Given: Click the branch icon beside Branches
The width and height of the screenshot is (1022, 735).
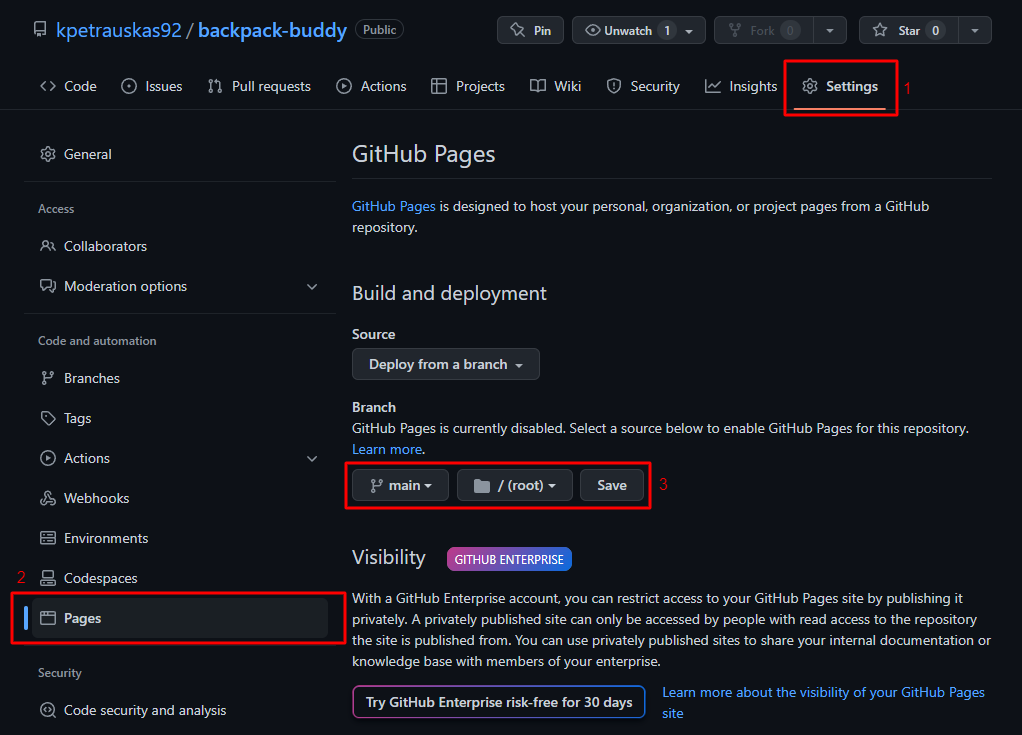Looking at the screenshot, I should click(x=48, y=378).
